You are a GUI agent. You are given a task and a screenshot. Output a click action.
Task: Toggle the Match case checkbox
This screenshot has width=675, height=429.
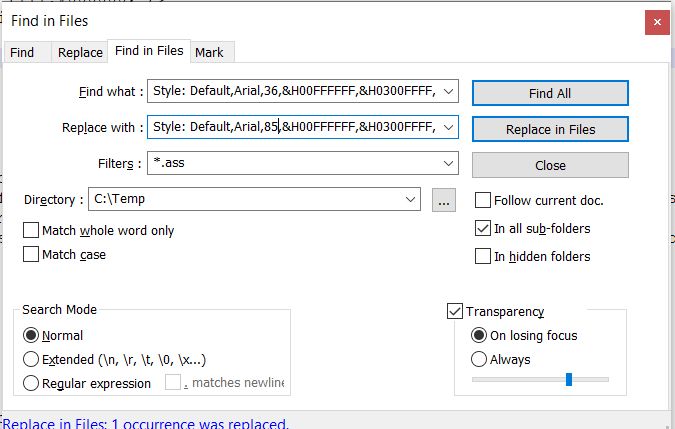coord(31,255)
